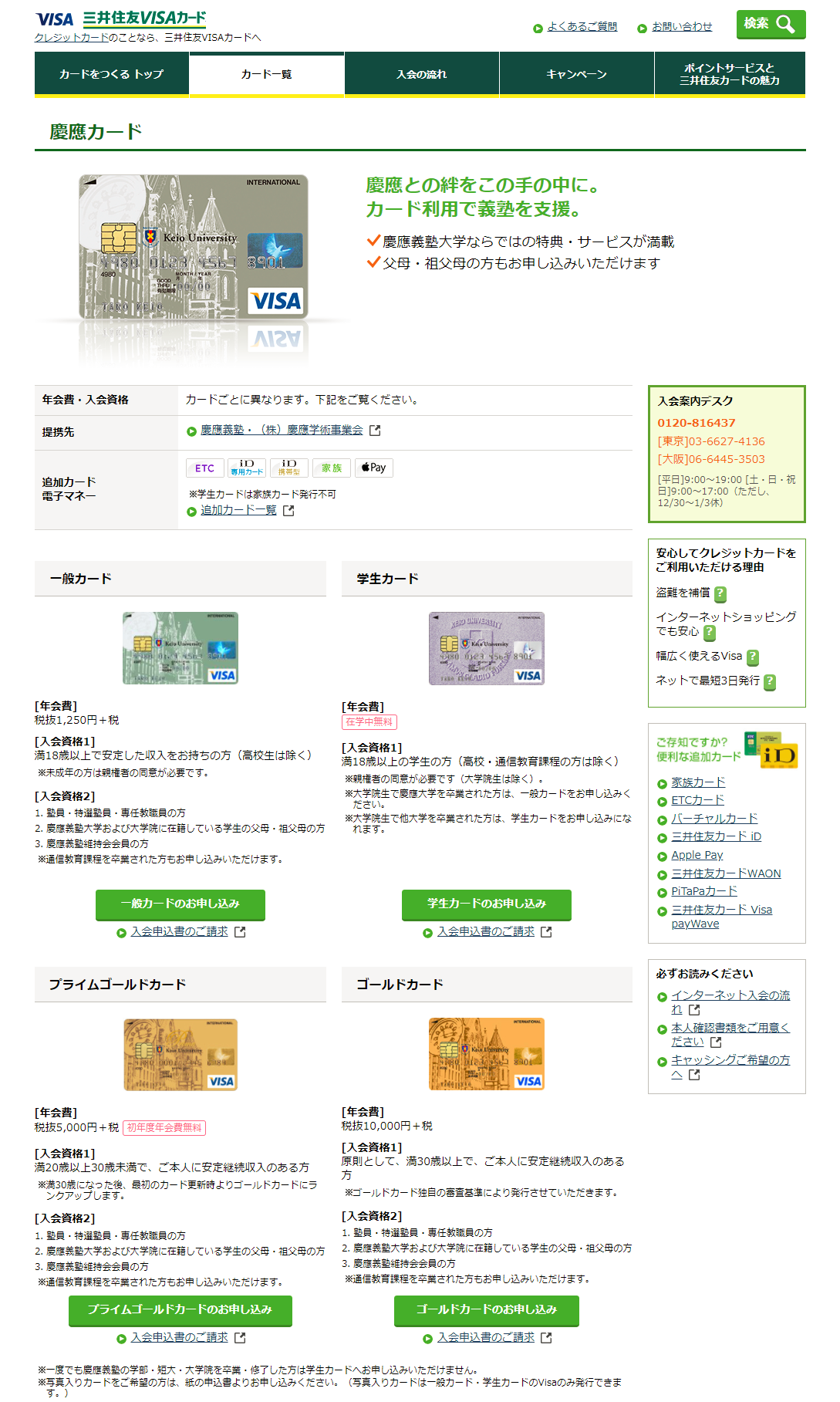Open the お問い合わせ contact link
This screenshot has height=1402, width=840.
[x=682, y=27]
